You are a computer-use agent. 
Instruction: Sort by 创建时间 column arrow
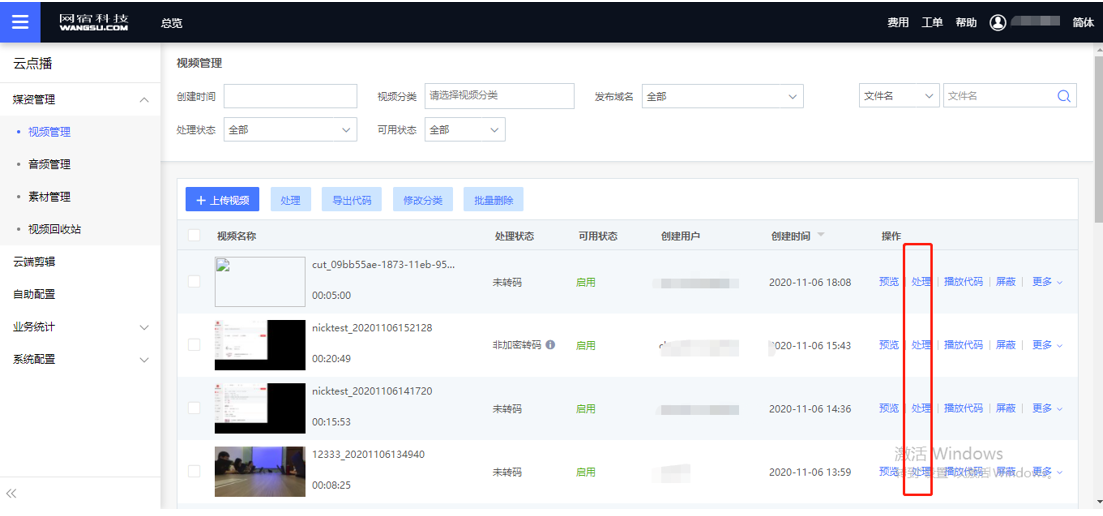click(x=821, y=235)
